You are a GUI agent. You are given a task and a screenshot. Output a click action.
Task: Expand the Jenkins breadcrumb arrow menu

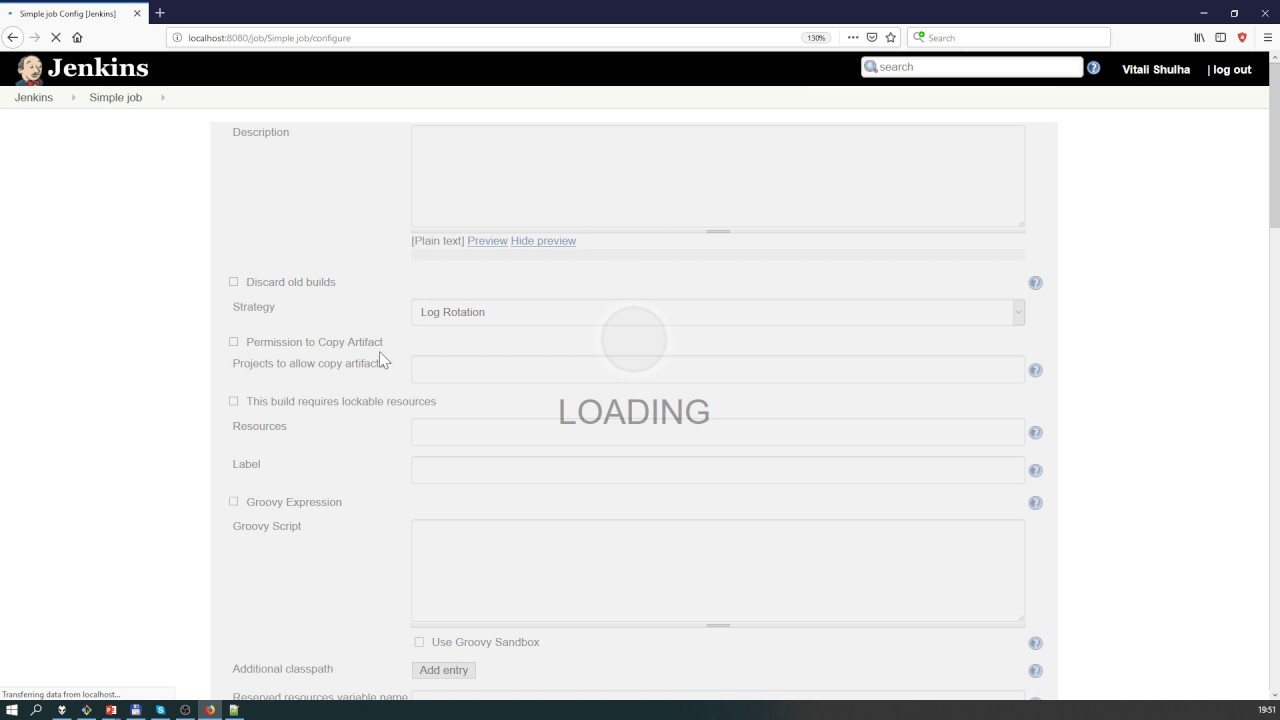click(x=73, y=97)
